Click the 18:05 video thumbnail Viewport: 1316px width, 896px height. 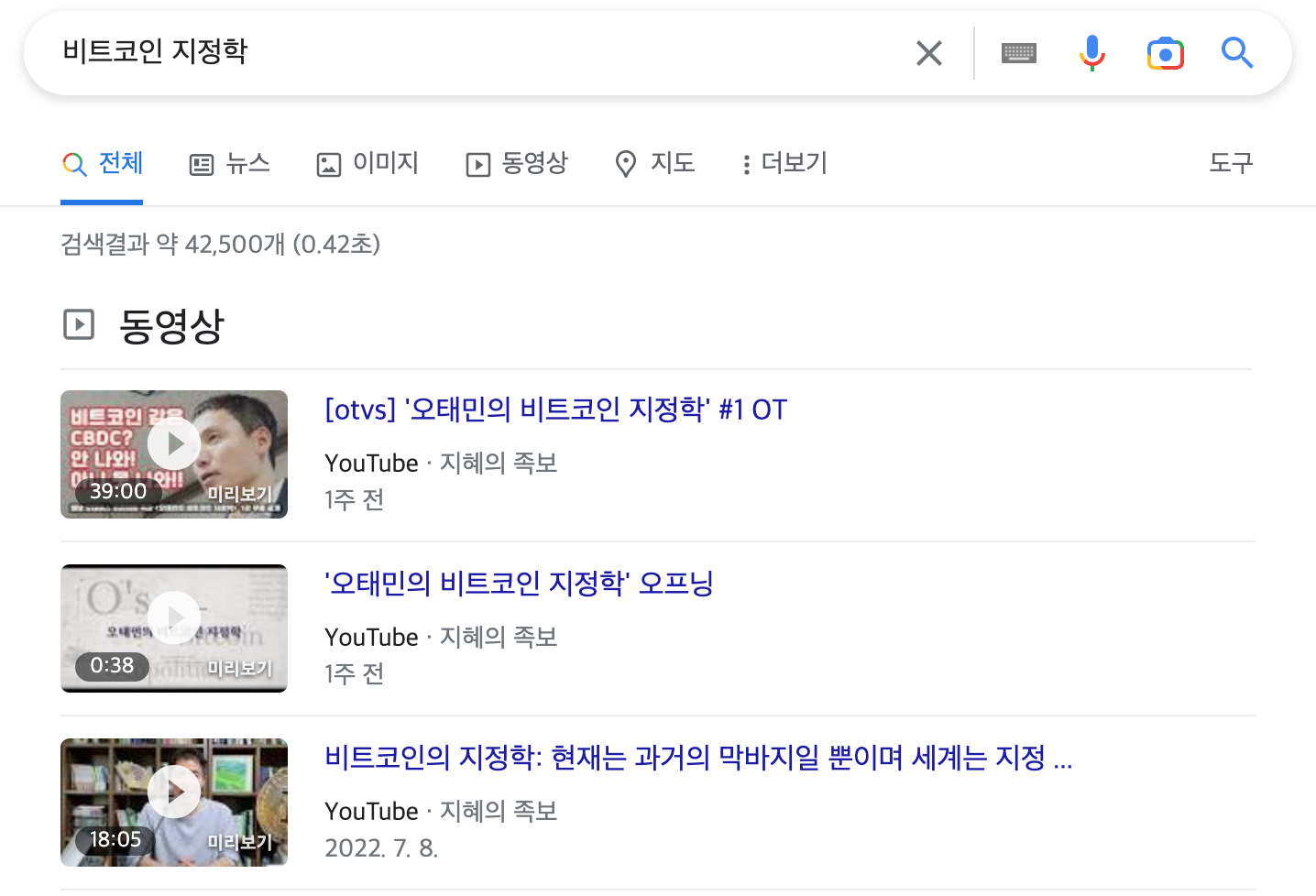click(x=173, y=802)
